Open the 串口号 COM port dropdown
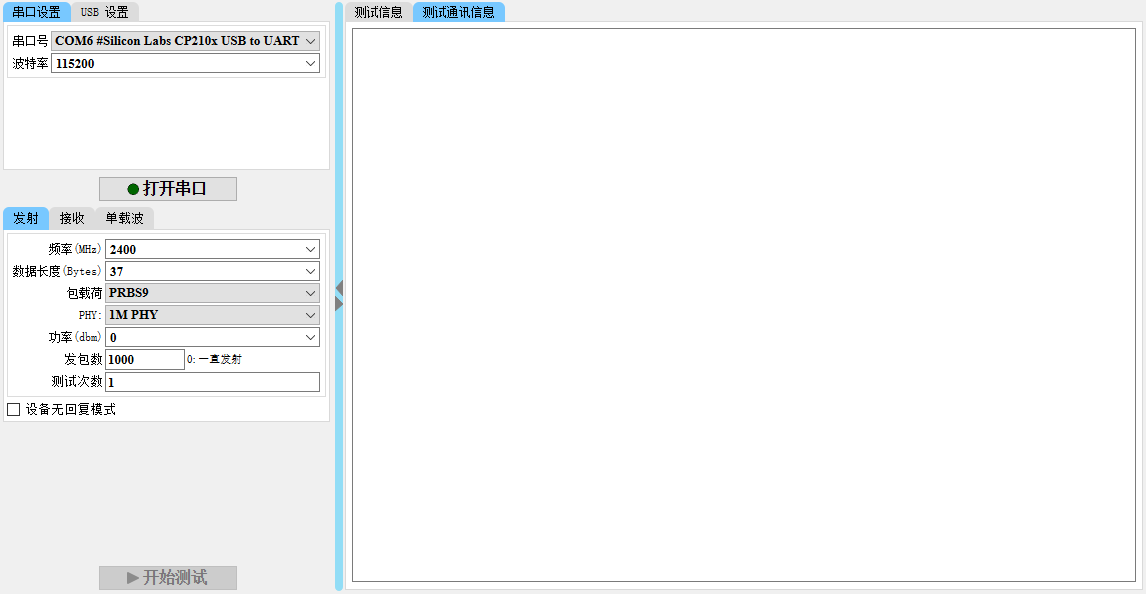Screen dimensions: 1146x594 click(313, 41)
